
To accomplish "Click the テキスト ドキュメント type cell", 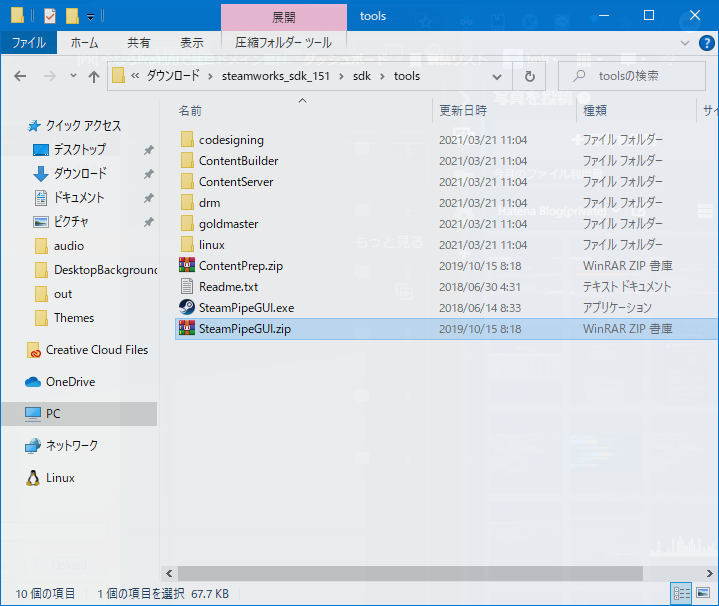I will pyautogui.click(x=627, y=286).
